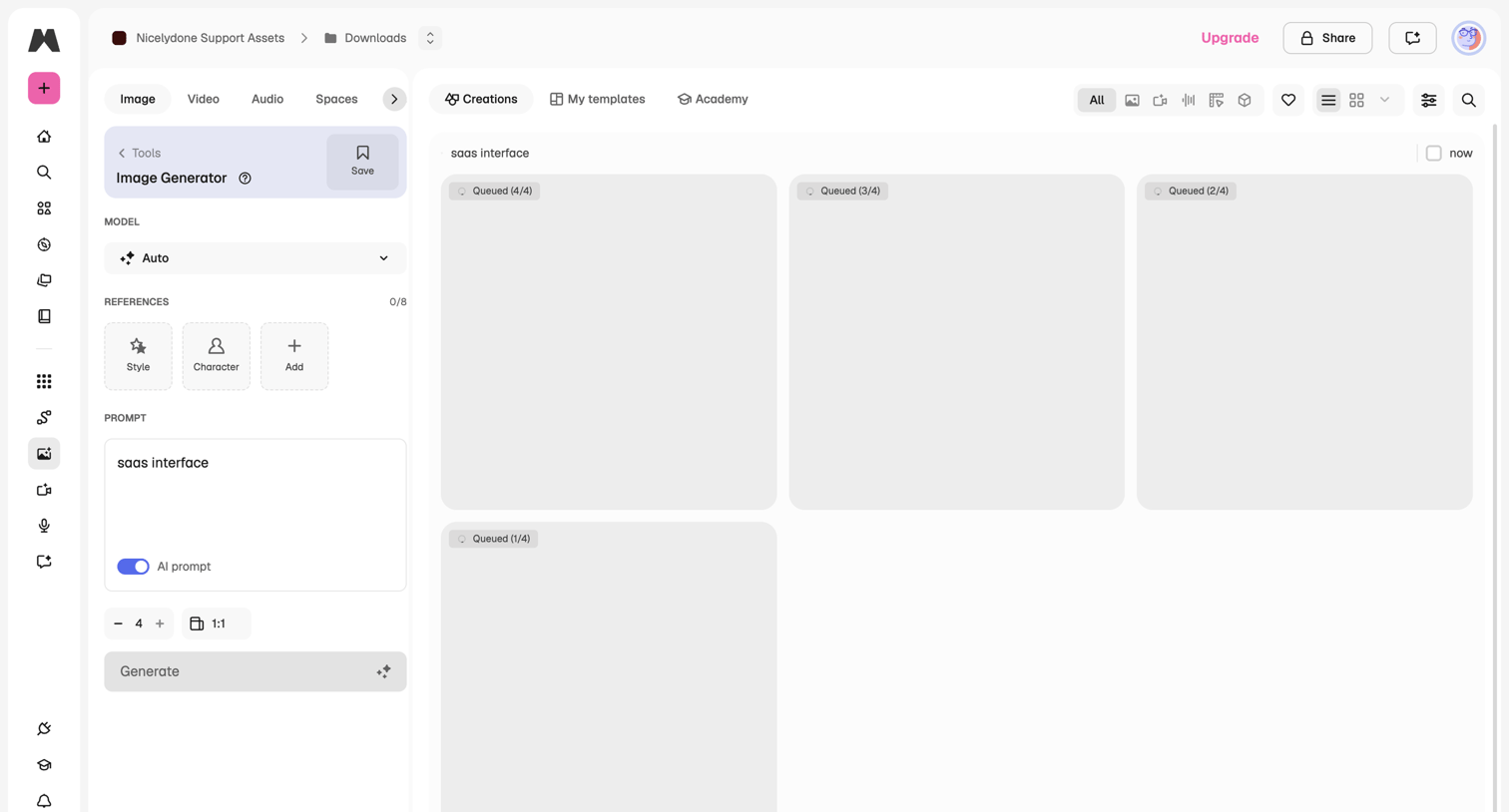The image size is (1509, 812).
Task: Switch to the Audio tab
Action: point(267,99)
